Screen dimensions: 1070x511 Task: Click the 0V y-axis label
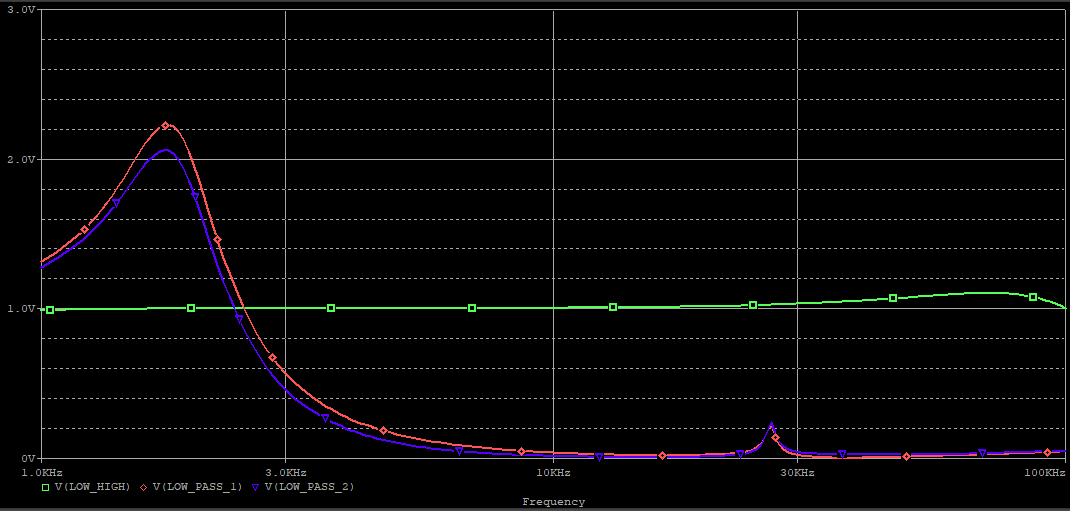click(27, 458)
